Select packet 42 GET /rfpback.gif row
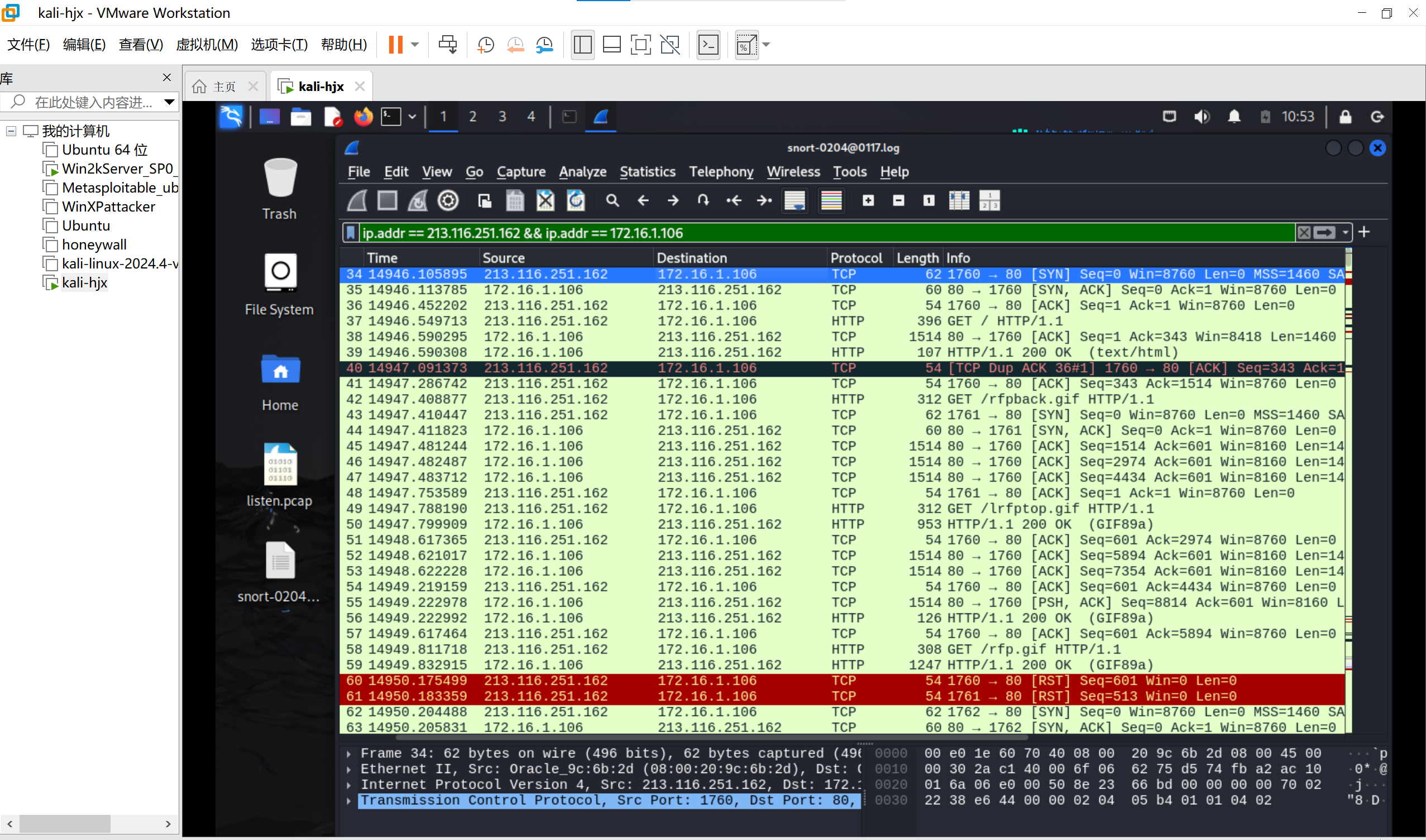1426x840 pixels. point(842,399)
